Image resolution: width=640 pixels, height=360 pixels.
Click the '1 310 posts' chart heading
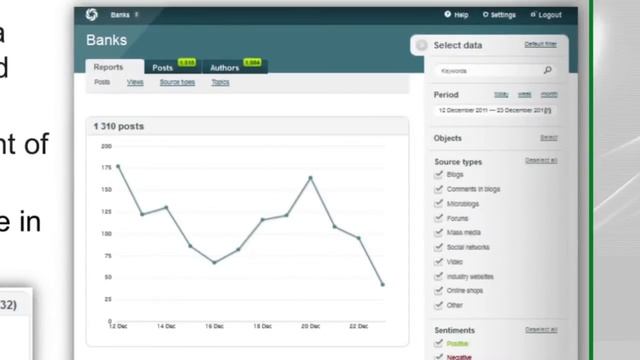click(119, 126)
